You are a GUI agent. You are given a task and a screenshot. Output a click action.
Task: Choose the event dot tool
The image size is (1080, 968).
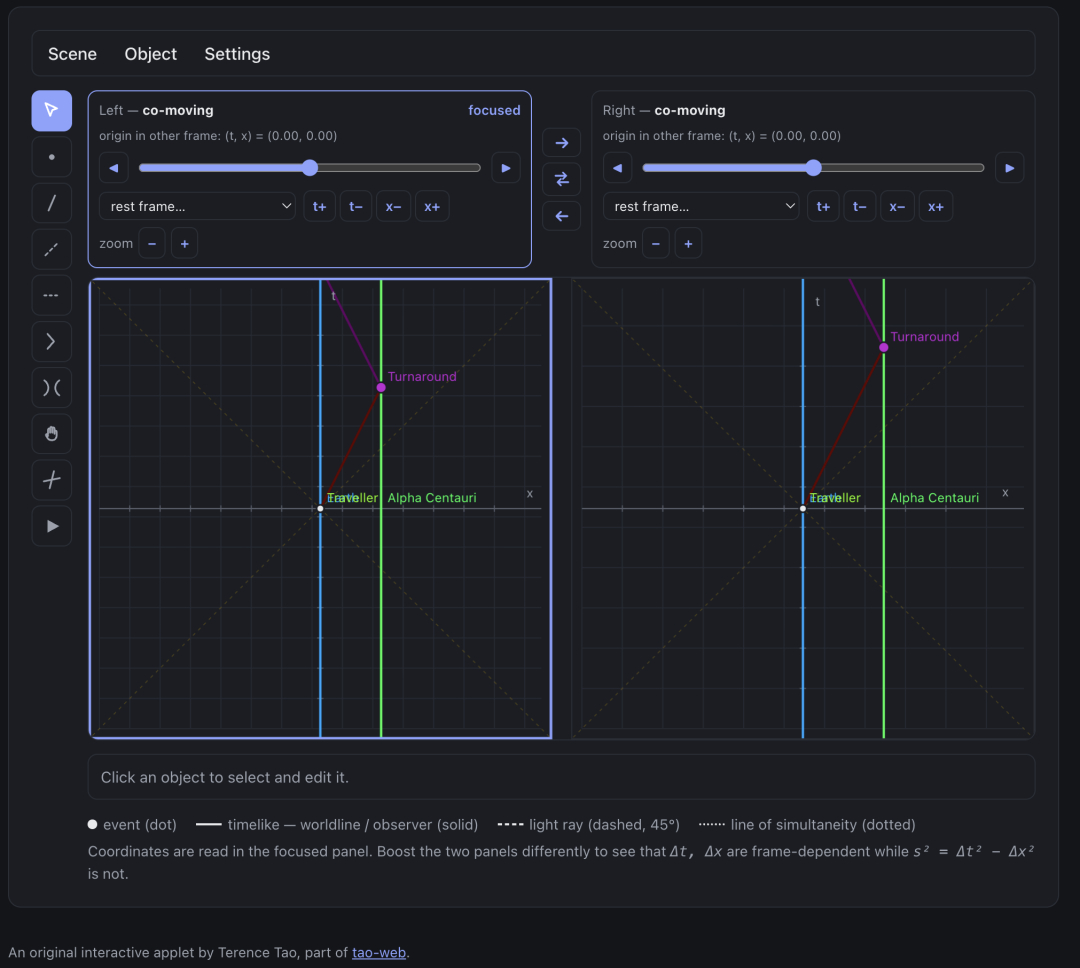click(52, 157)
